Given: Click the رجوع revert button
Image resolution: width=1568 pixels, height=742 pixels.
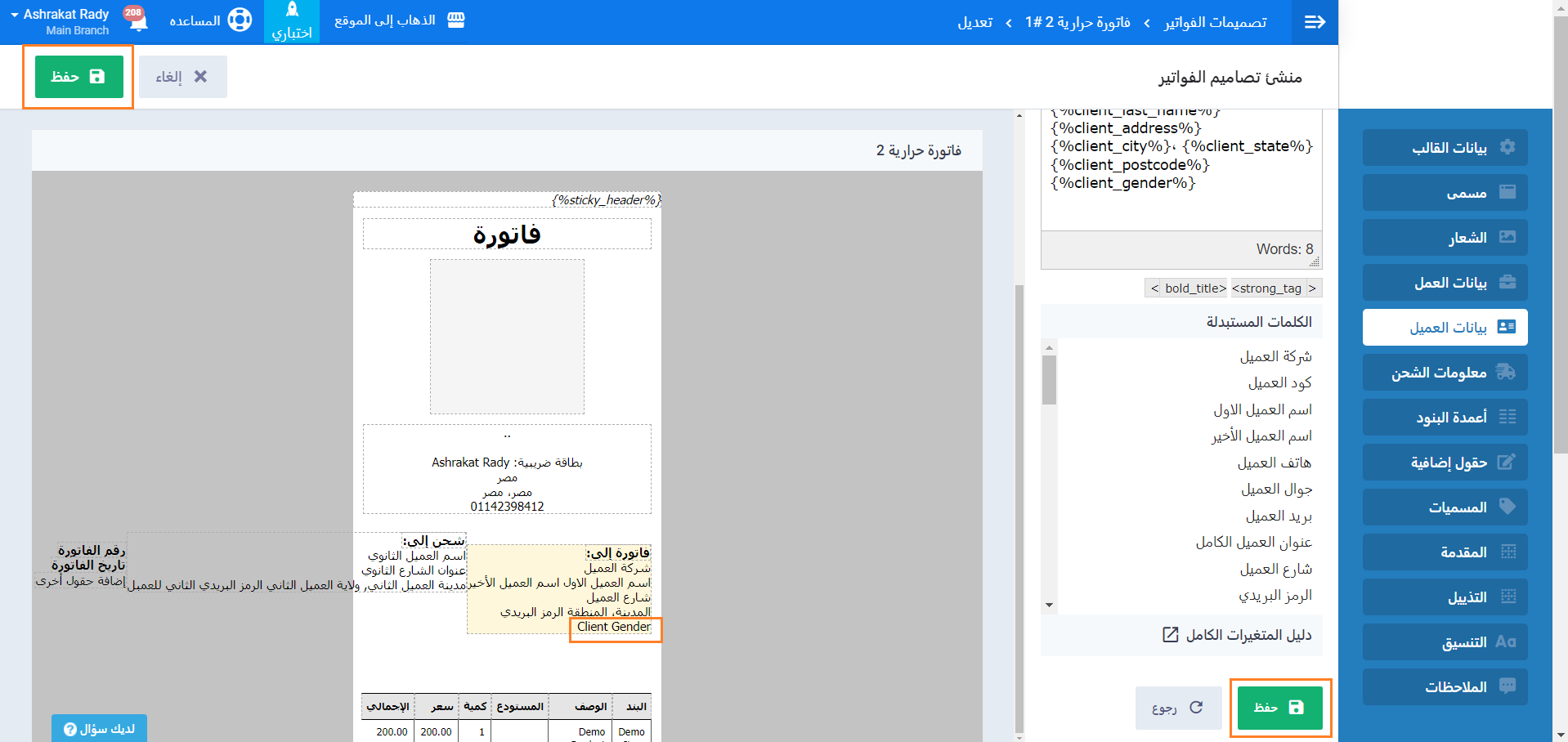Looking at the screenshot, I should (1178, 708).
